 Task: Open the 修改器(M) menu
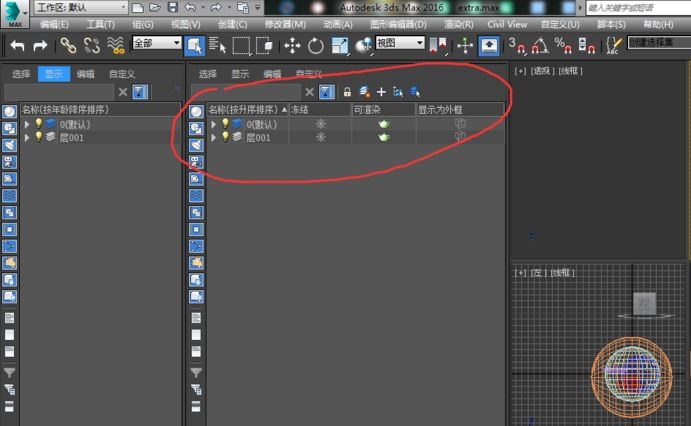point(285,25)
